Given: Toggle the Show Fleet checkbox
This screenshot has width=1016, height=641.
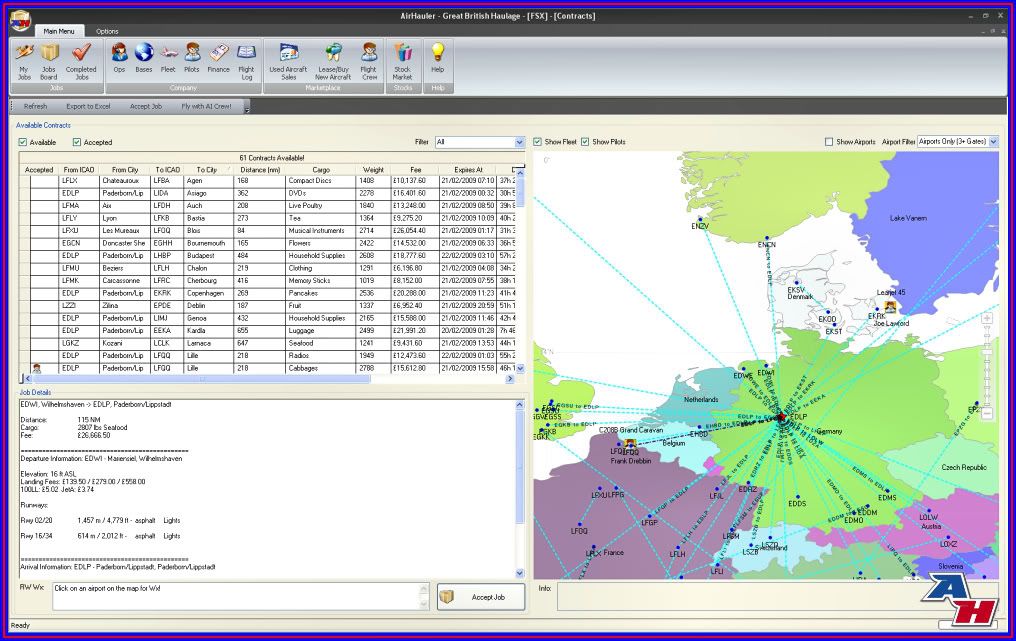Looking at the screenshot, I should (x=537, y=141).
